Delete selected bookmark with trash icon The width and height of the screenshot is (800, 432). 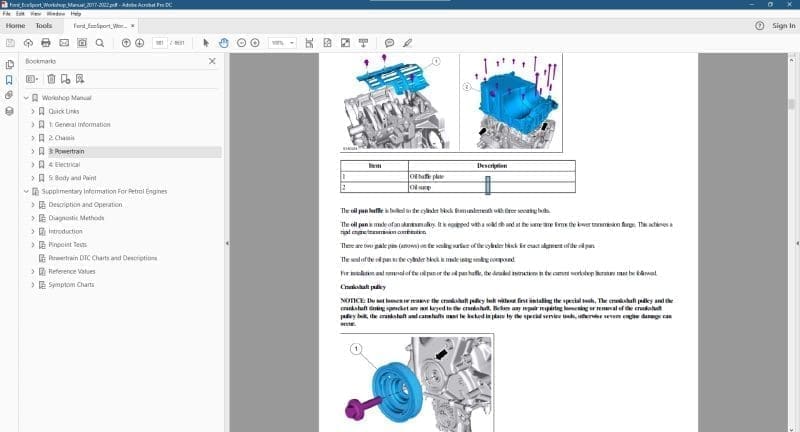[51, 78]
